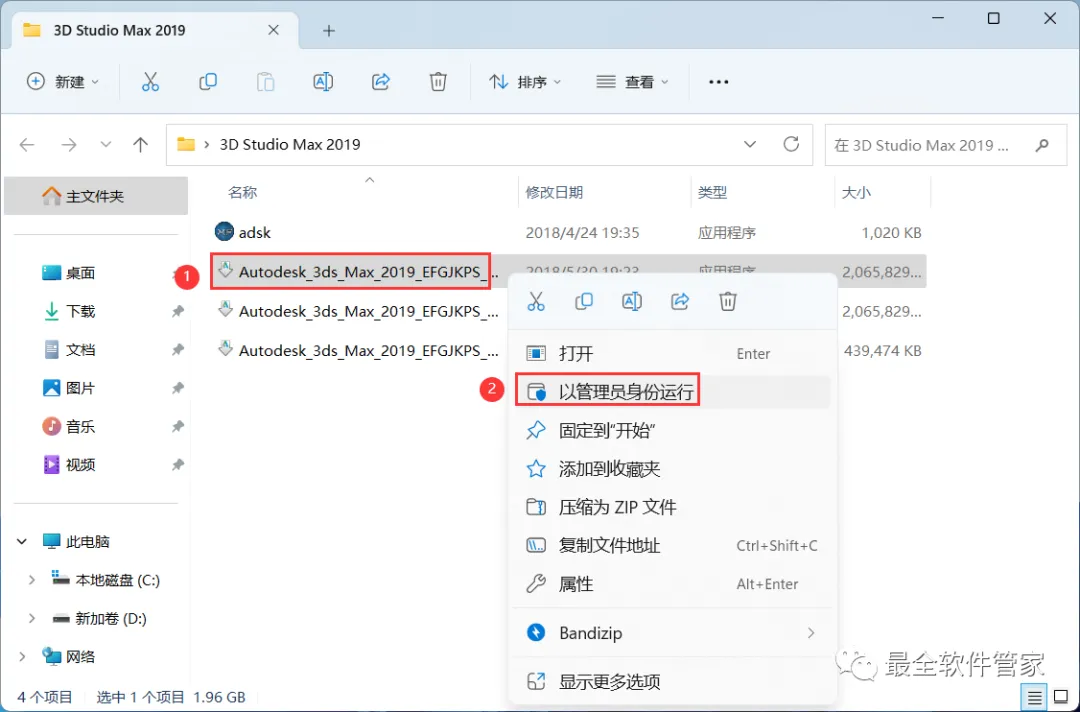Image resolution: width=1080 pixels, height=712 pixels.
Task: Go forward with the right arrow
Action: [69, 145]
